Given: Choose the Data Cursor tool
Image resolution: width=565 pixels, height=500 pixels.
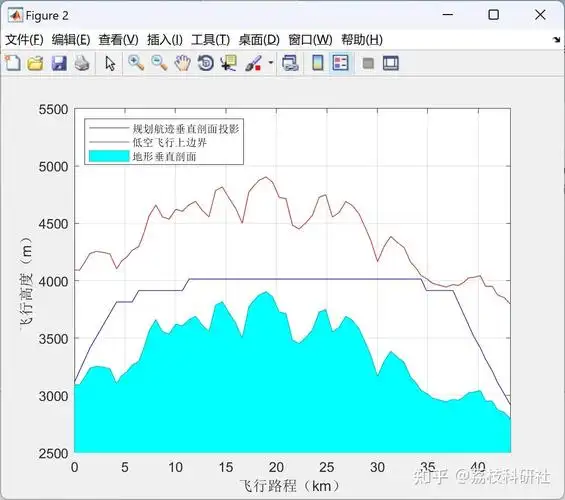Looking at the screenshot, I should [229, 63].
